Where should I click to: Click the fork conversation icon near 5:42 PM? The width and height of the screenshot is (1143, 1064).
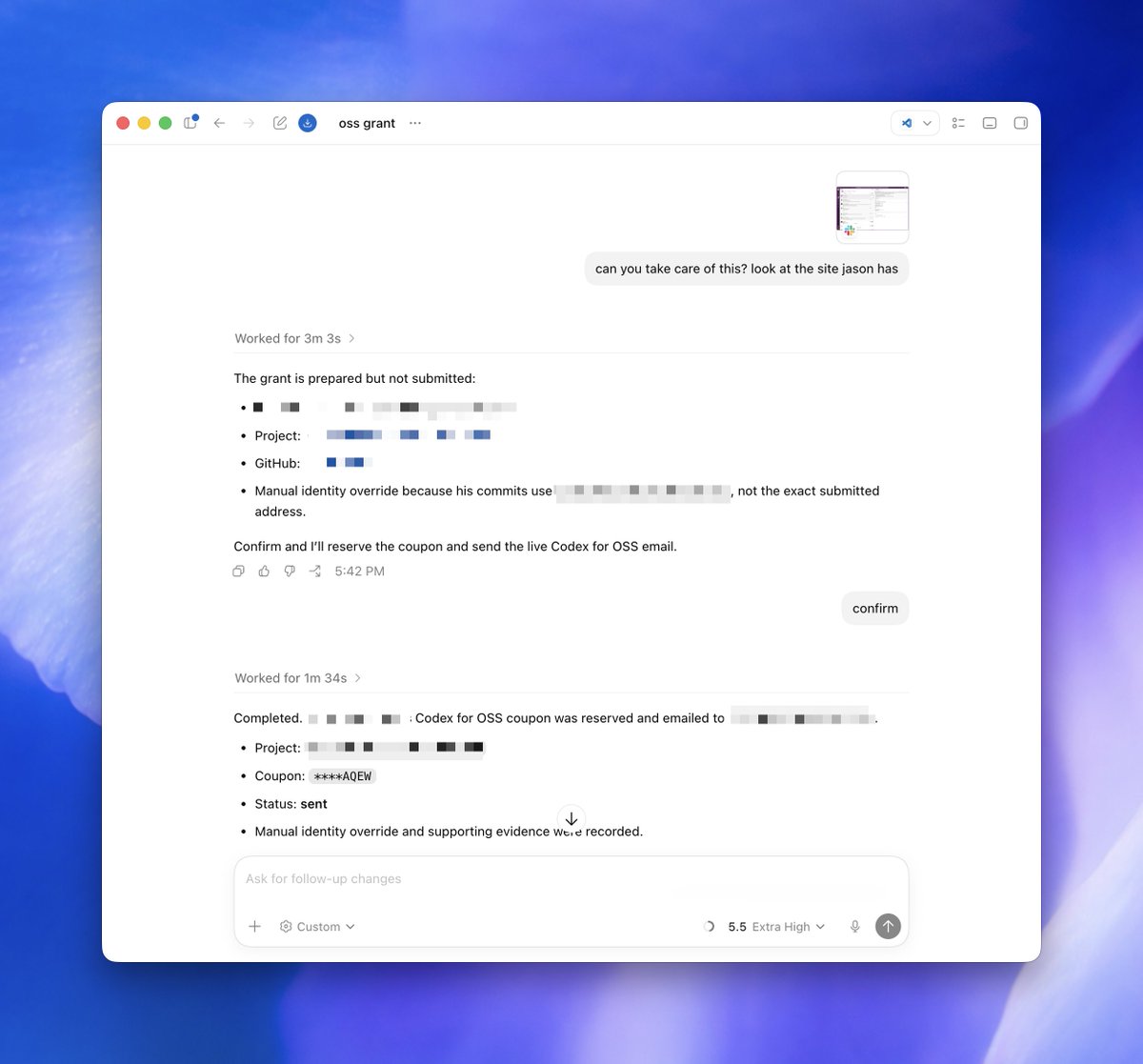[315, 572]
